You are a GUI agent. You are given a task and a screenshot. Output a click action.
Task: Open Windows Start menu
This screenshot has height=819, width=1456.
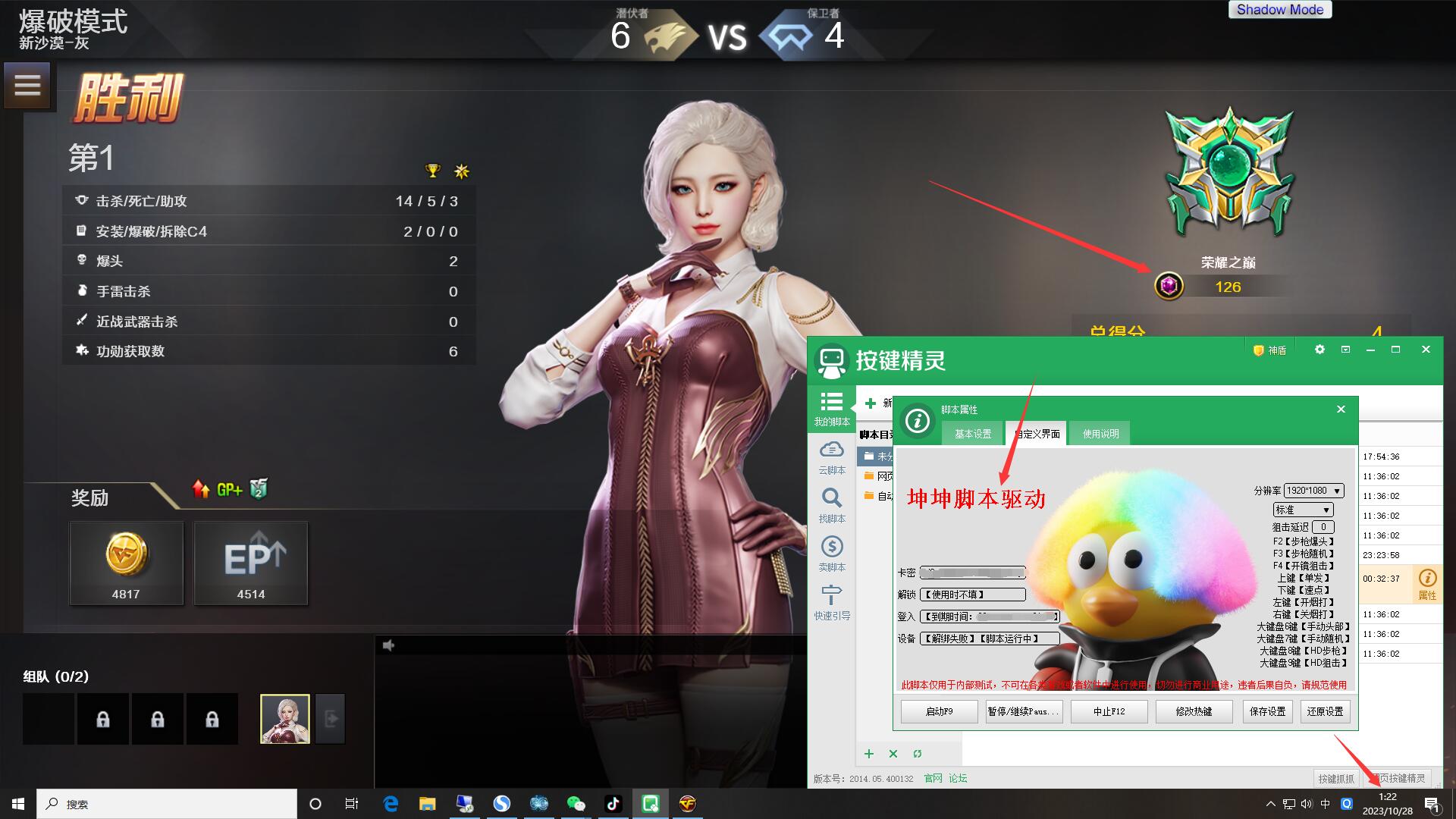(x=18, y=804)
